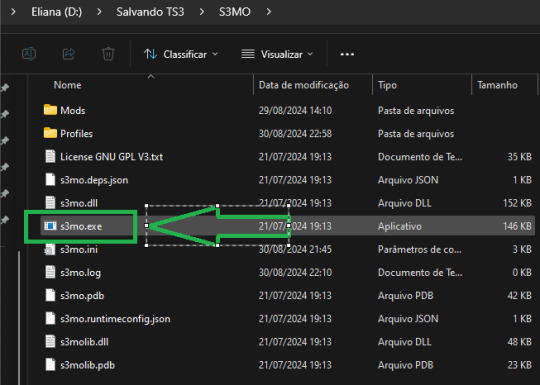This screenshot has width=540, height=385.
Task: Click the s3mo.log date 30/08/2024 22:10
Action: (x=295, y=273)
